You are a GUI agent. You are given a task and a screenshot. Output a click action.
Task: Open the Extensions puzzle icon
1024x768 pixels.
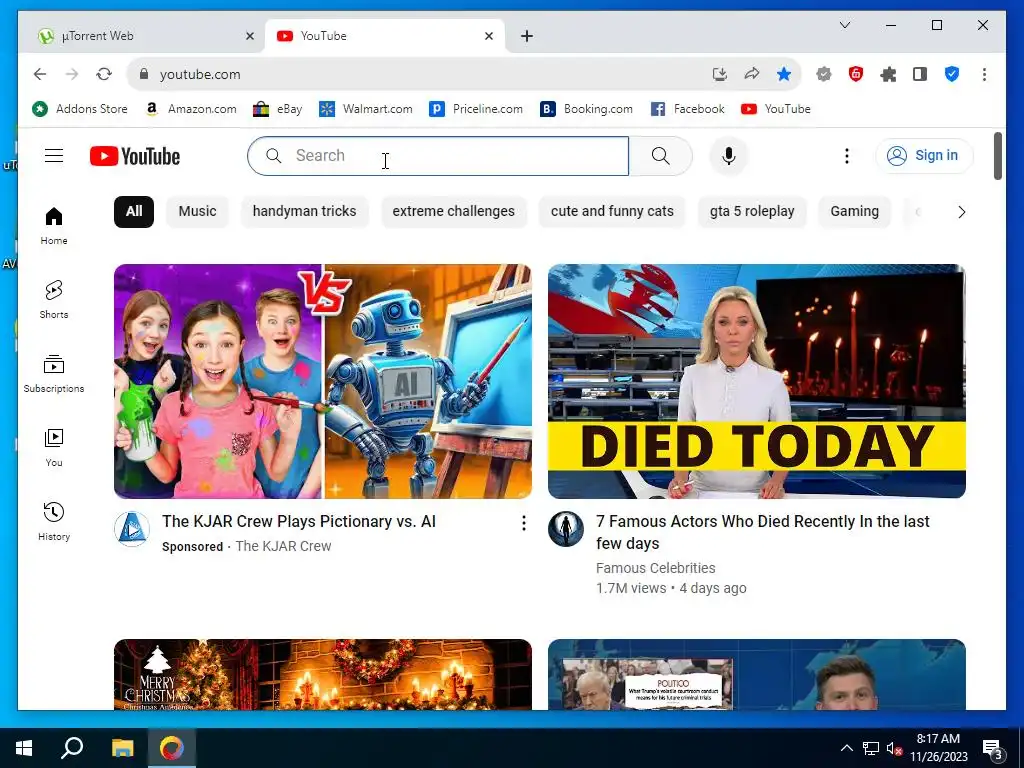[888, 74]
